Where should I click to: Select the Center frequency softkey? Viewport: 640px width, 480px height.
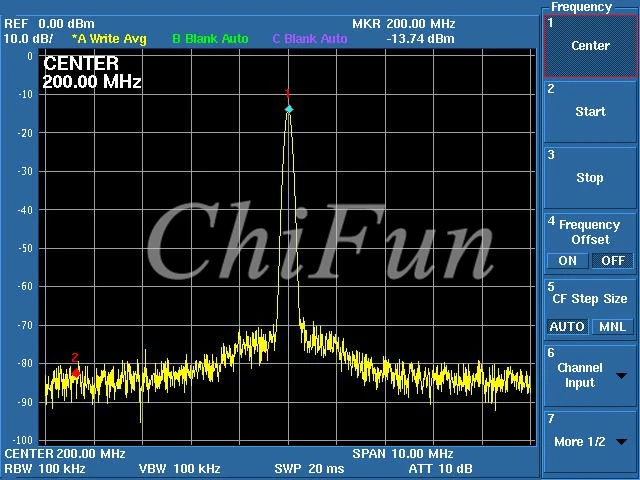pyautogui.click(x=590, y=46)
